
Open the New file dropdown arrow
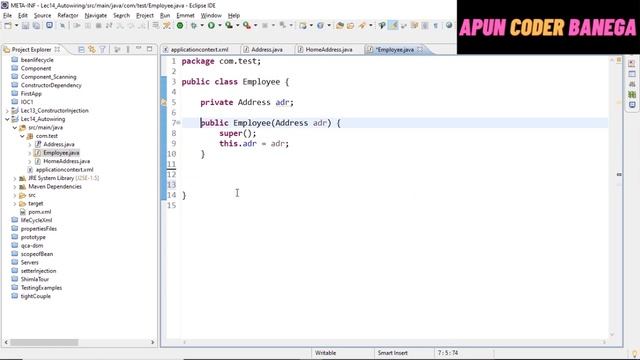click(16, 25)
